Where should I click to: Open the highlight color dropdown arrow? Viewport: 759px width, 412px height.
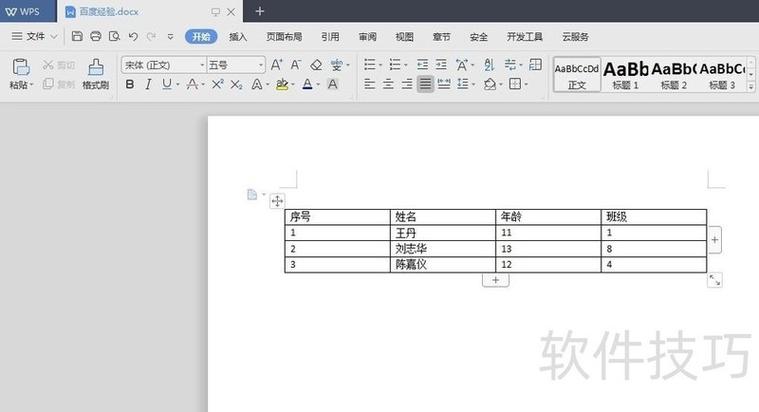click(293, 85)
